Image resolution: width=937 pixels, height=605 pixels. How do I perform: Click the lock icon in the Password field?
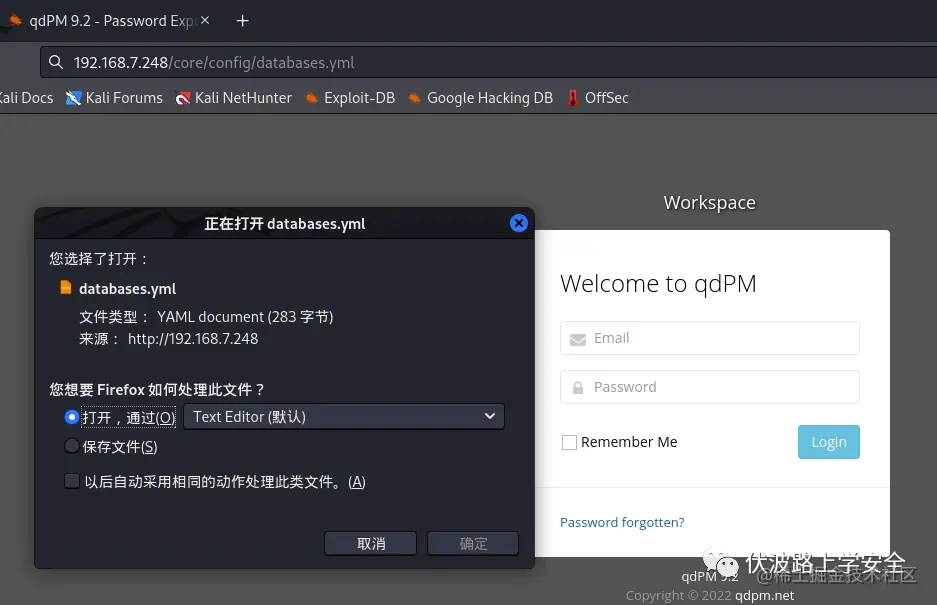578,388
